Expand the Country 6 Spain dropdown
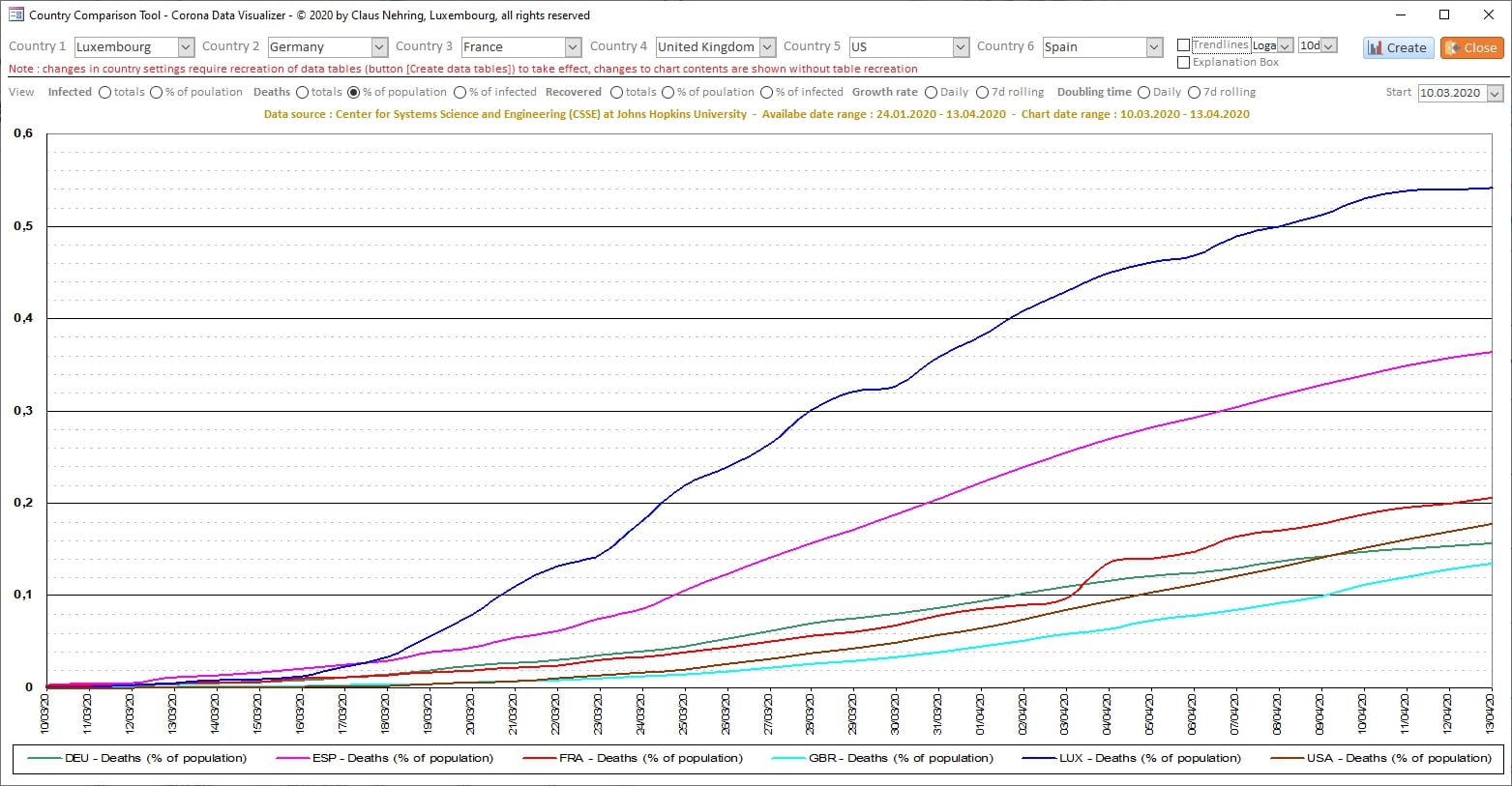1512x786 pixels. pos(1153,47)
